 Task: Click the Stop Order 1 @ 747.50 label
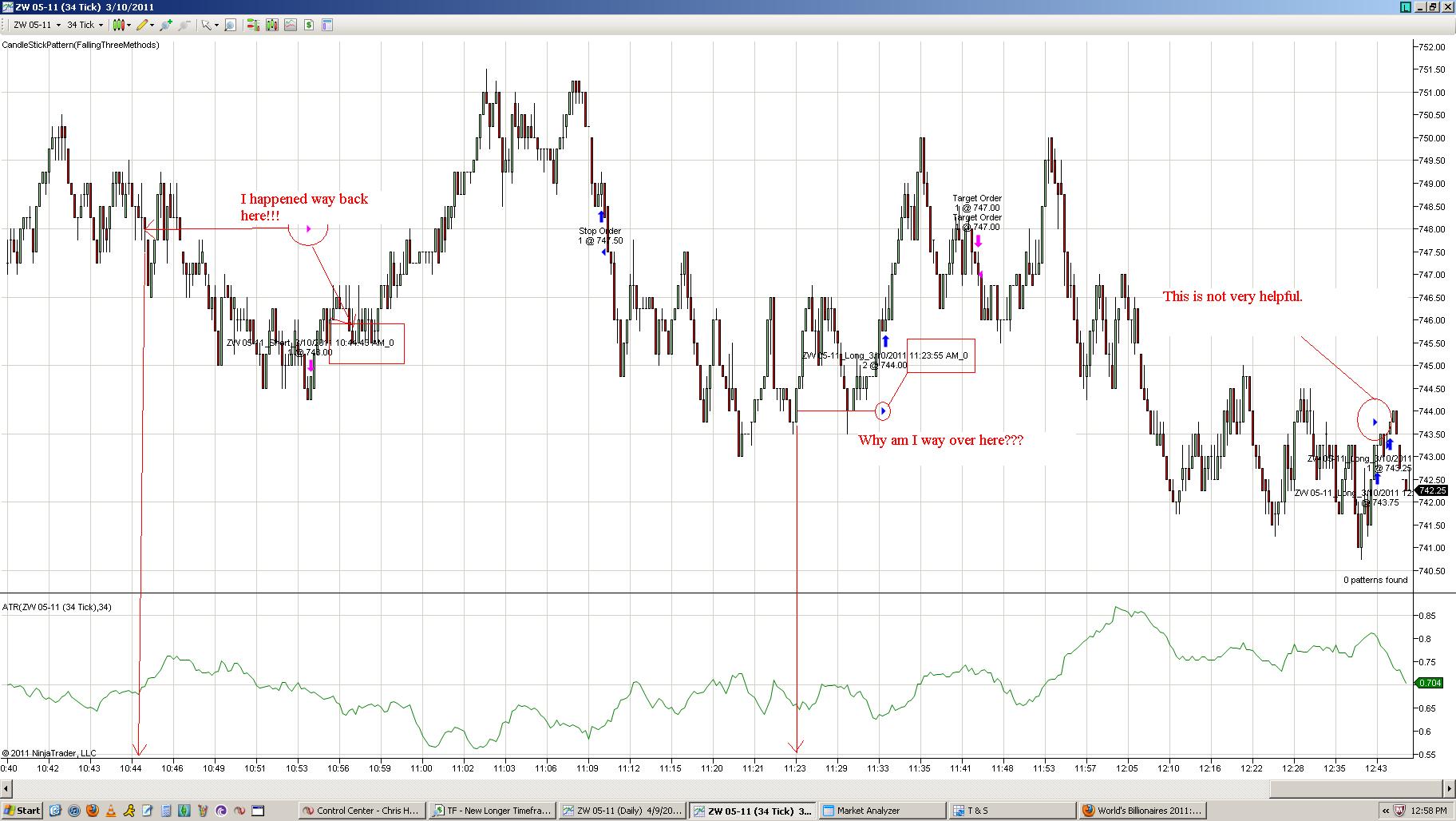pos(600,236)
